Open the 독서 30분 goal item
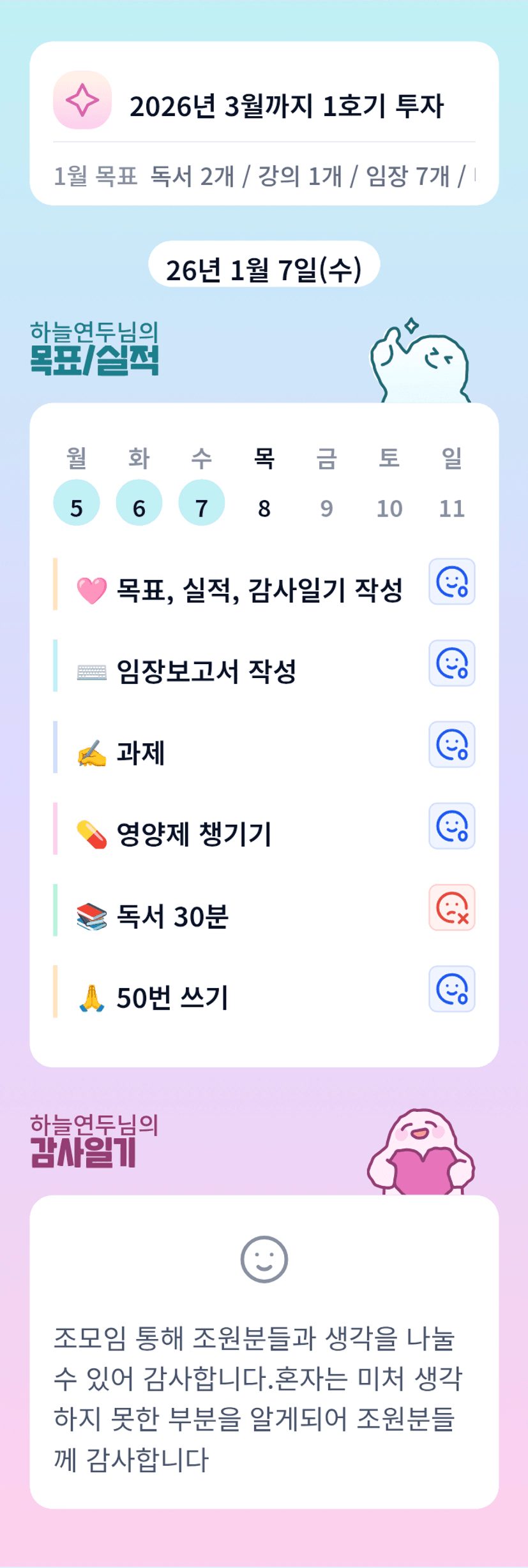This screenshot has width=528, height=1568. 172,916
